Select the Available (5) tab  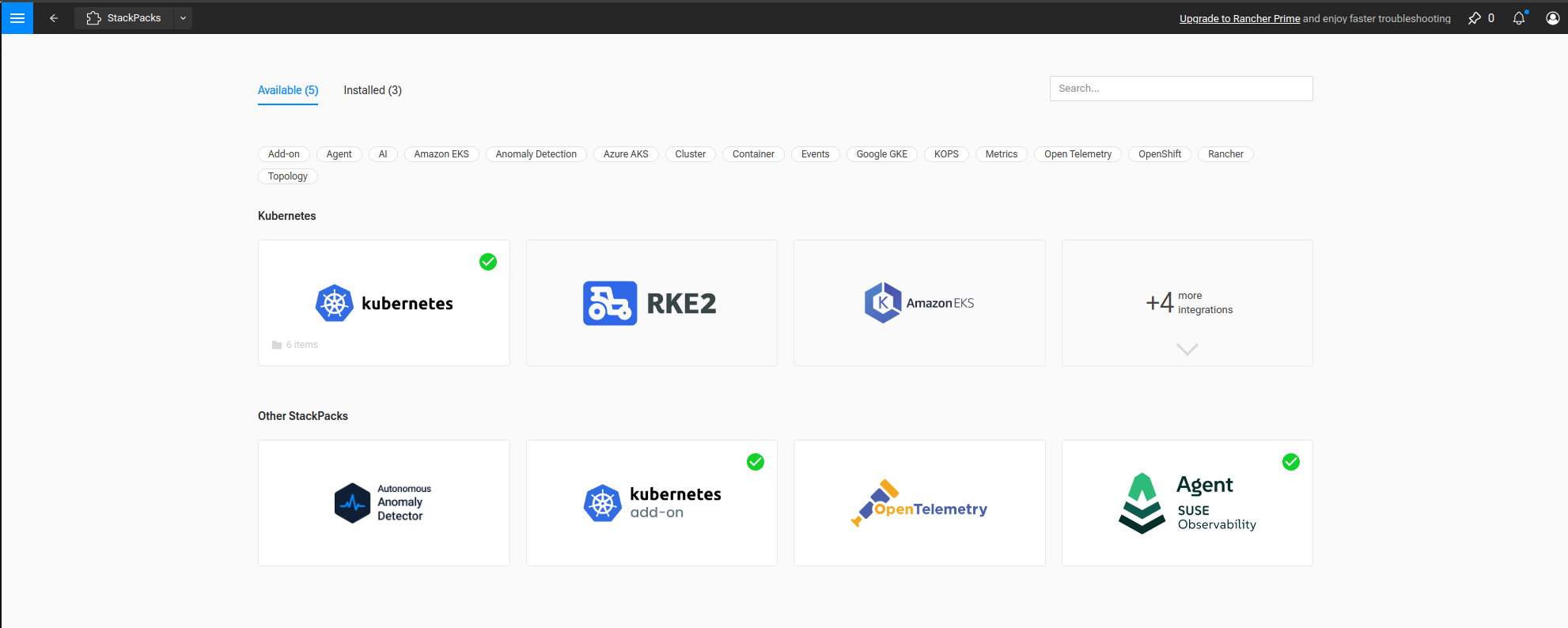pos(288,90)
